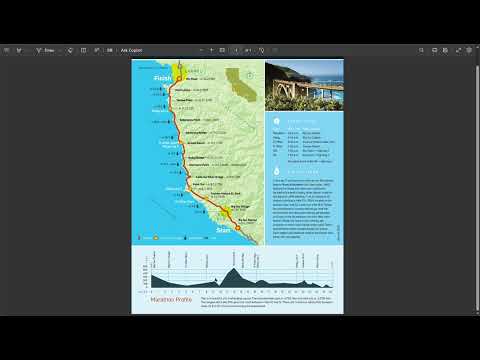Open the table of contents panel
Screen dimensions: 480x360
click(x=7, y=50)
